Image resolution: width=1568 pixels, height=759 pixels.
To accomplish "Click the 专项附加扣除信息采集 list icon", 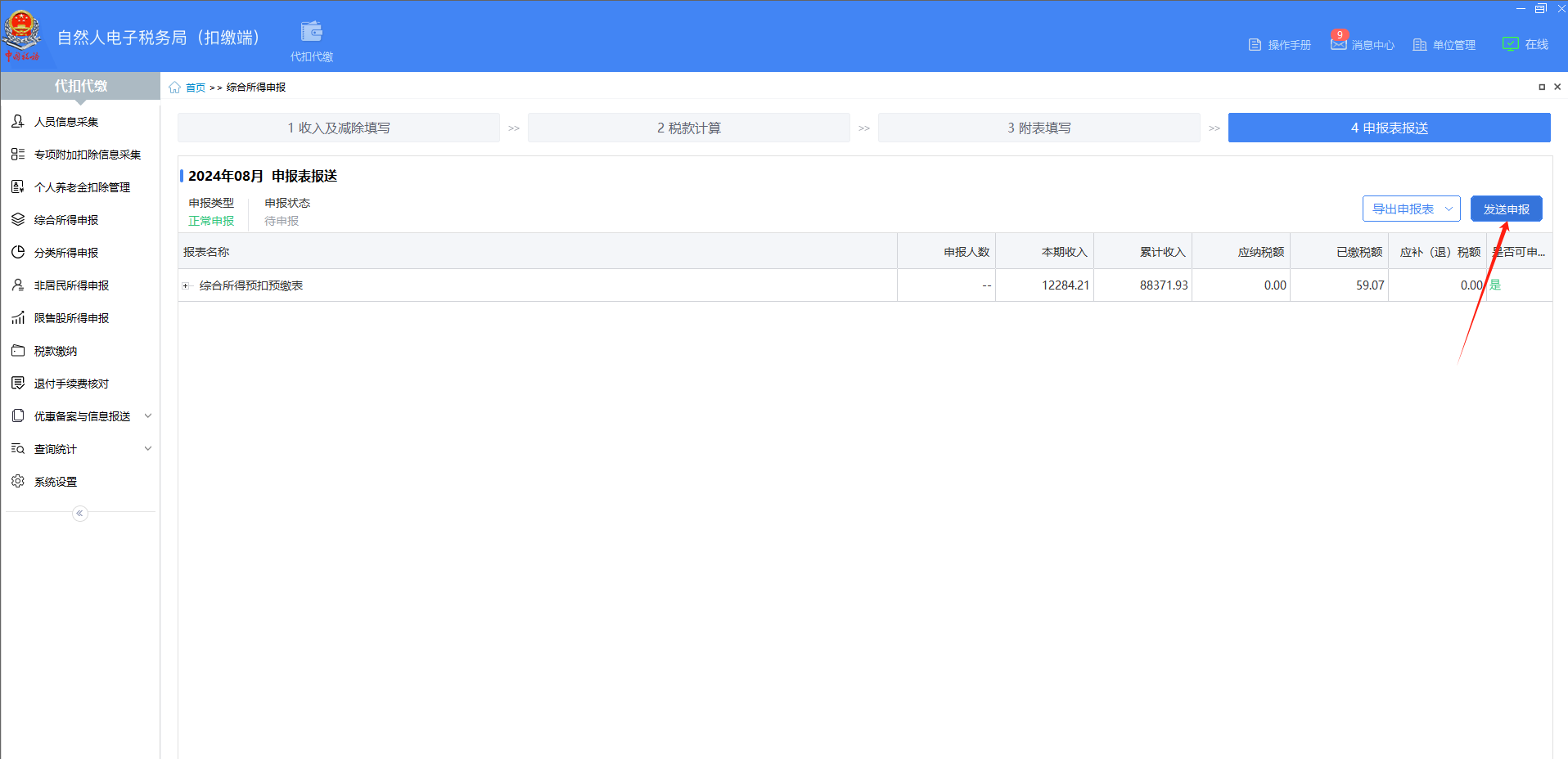I will coord(18,154).
